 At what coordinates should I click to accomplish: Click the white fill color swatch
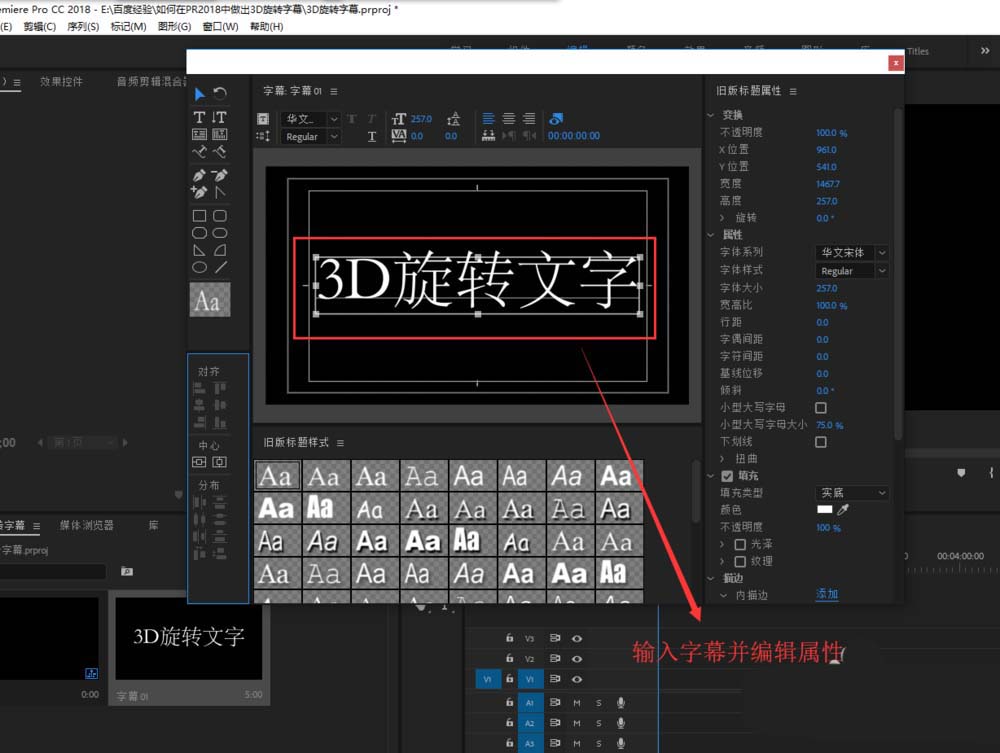tap(825, 509)
